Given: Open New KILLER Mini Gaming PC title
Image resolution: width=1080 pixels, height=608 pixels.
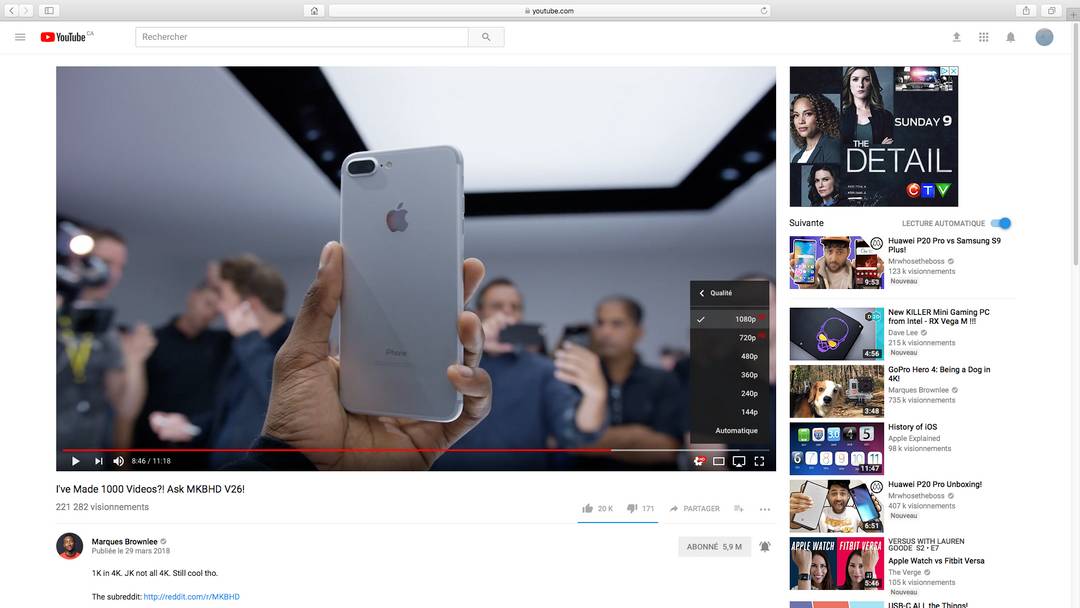Looking at the screenshot, I should coord(938,317).
